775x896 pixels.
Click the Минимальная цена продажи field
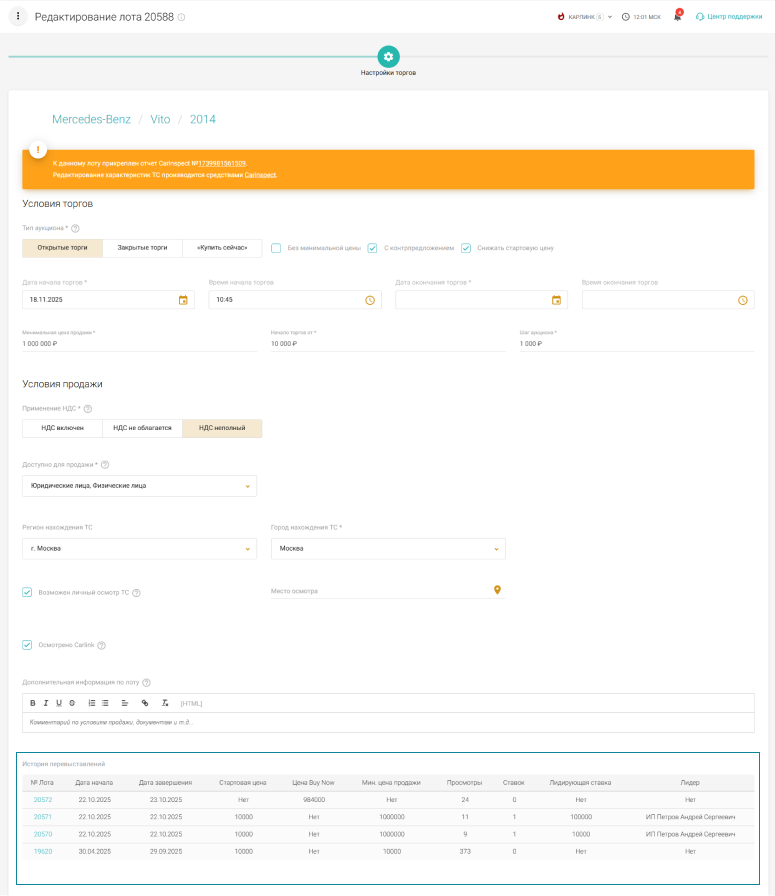[x=139, y=343]
